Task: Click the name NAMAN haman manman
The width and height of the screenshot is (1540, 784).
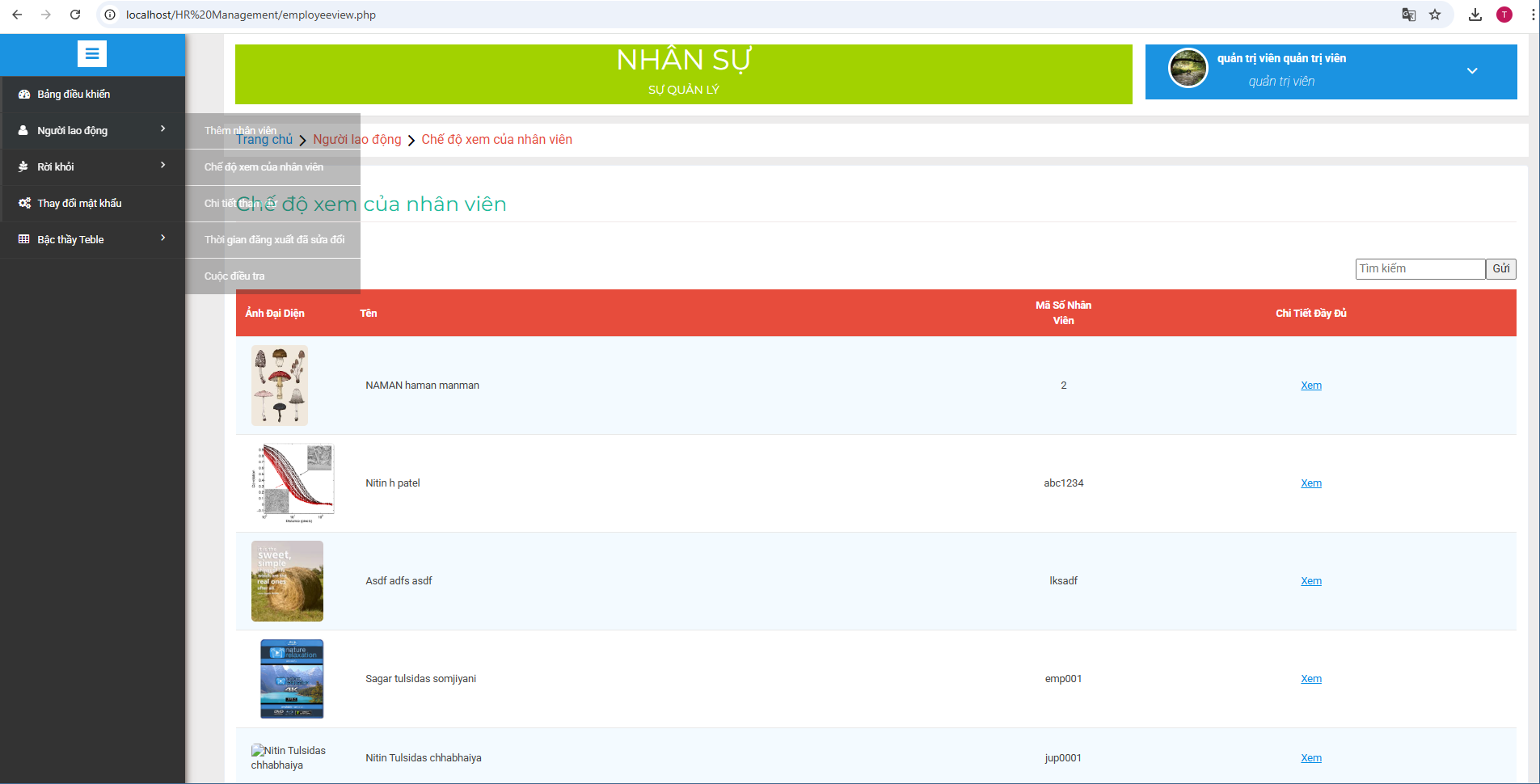Action: (422, 386)
